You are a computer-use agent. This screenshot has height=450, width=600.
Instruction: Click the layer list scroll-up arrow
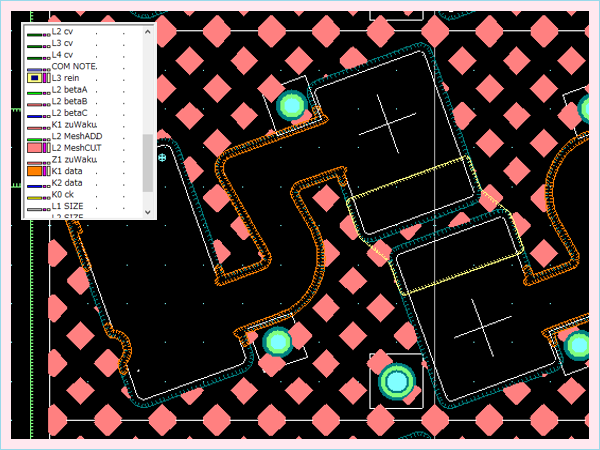(x=149, y=30)
